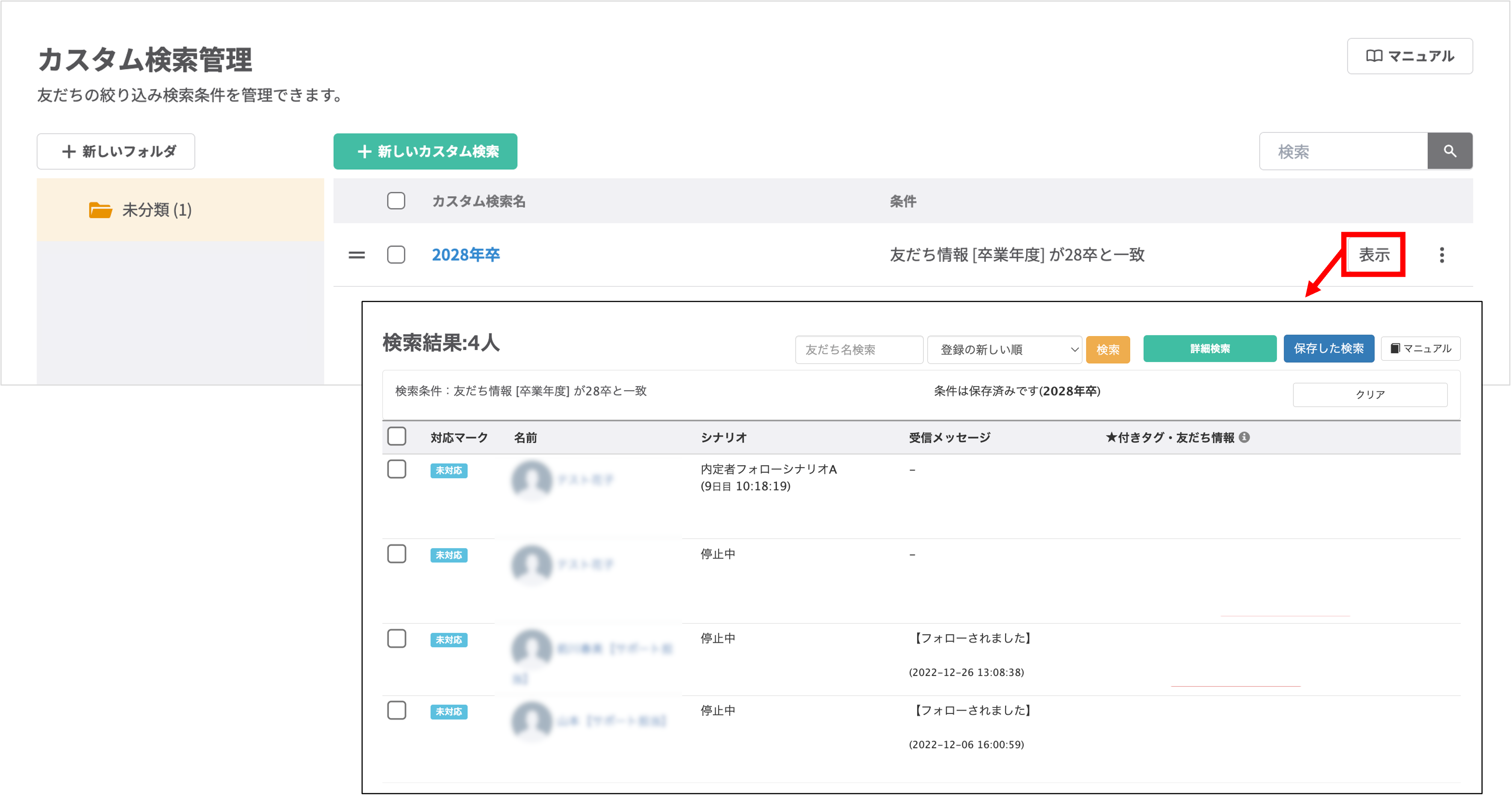Check the 2028年卒 row checkbox
The image size is (1512, 795).
click(396, 255)
